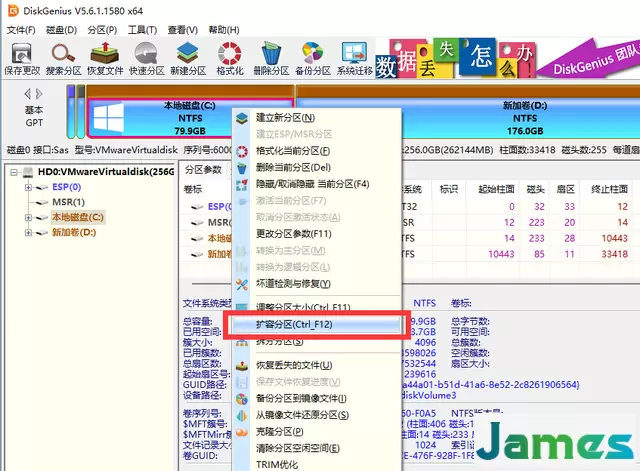Select 恢复丢失的文件(U) menu entry
Viewport: 640px width, 471px height.
[316, 365]
